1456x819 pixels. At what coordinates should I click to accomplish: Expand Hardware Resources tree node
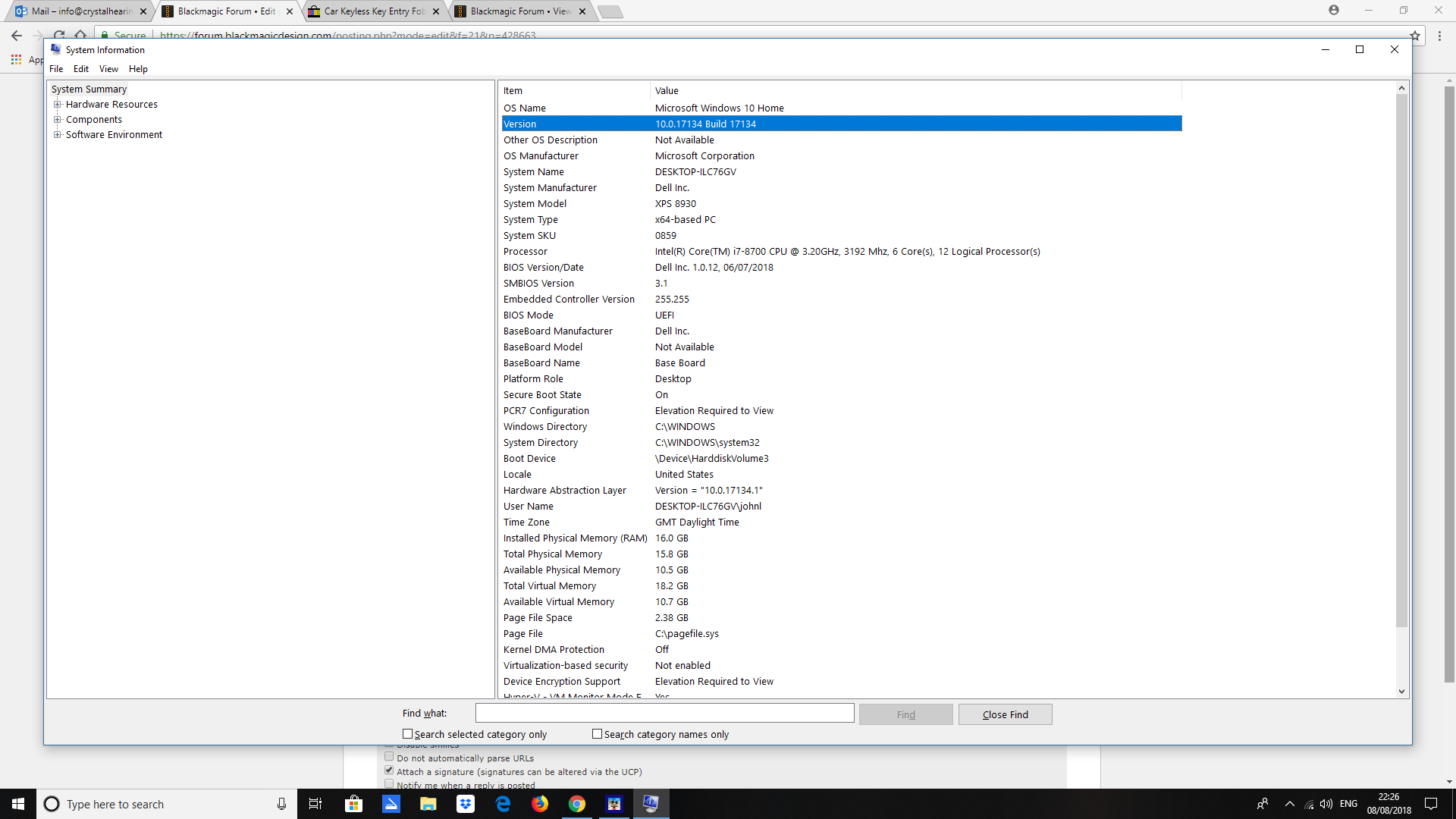point(57,105)
